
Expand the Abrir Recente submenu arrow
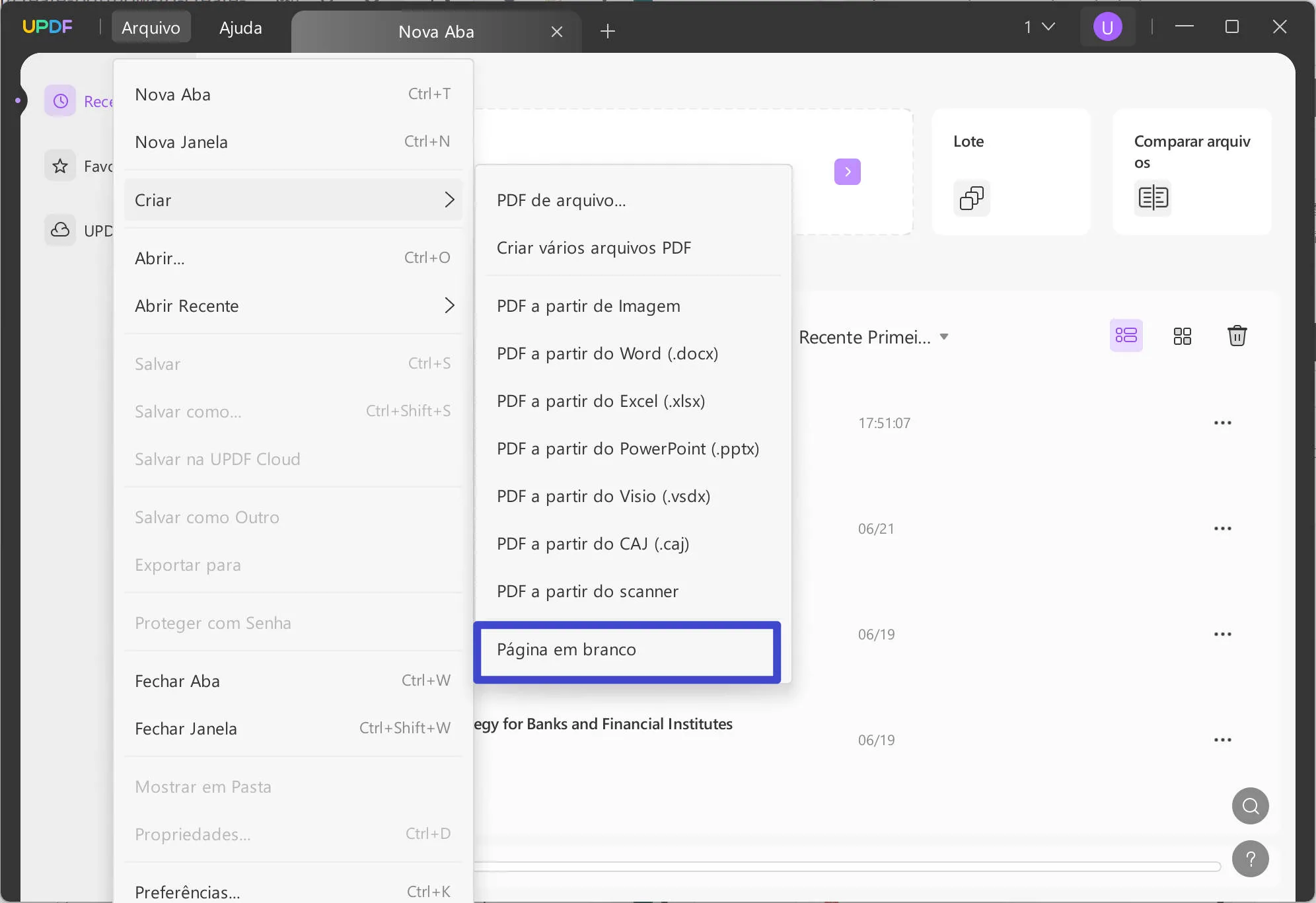click(x=449, y=305)
